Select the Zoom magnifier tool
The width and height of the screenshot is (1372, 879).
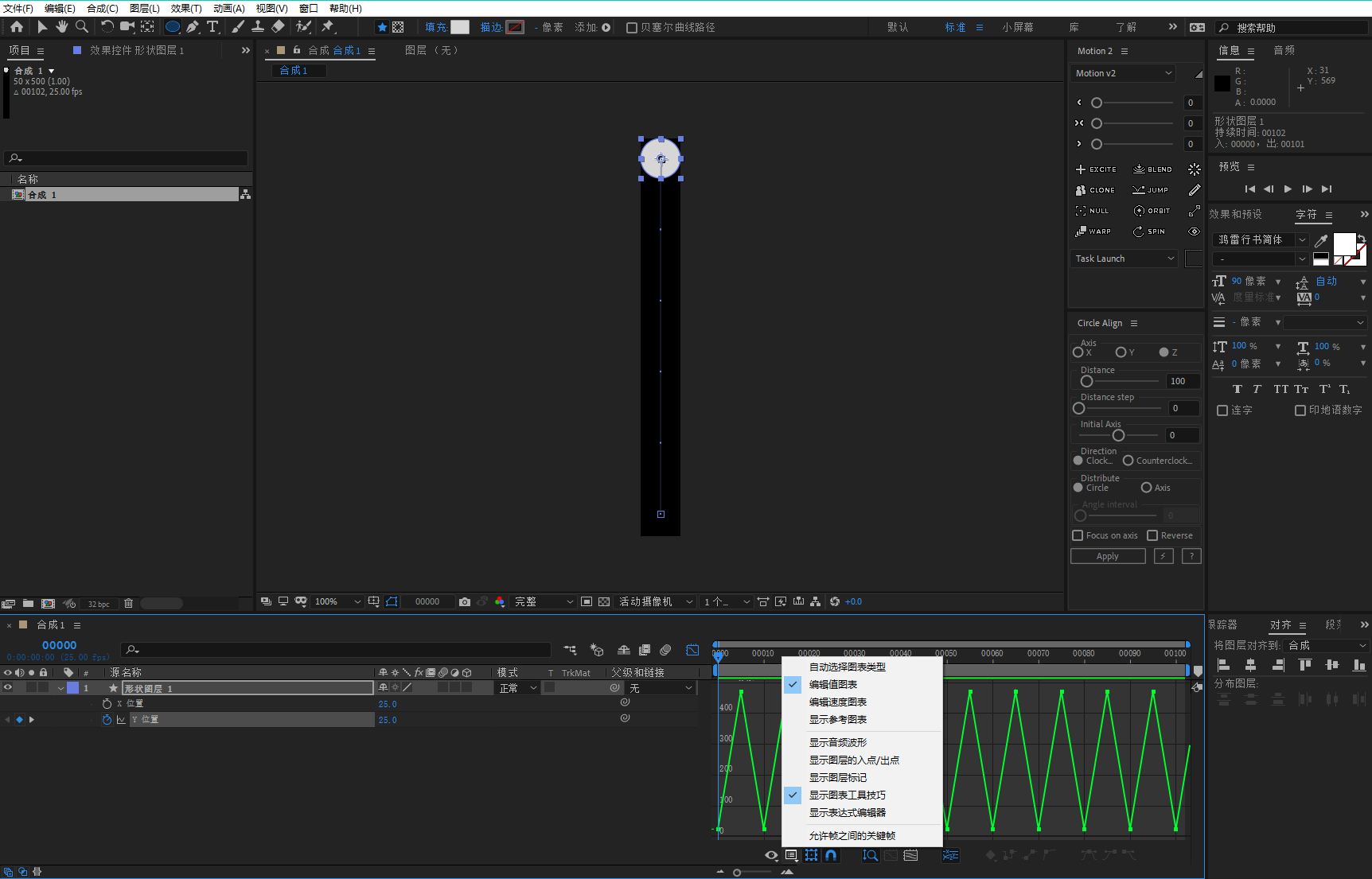click(x=81, y=26)
